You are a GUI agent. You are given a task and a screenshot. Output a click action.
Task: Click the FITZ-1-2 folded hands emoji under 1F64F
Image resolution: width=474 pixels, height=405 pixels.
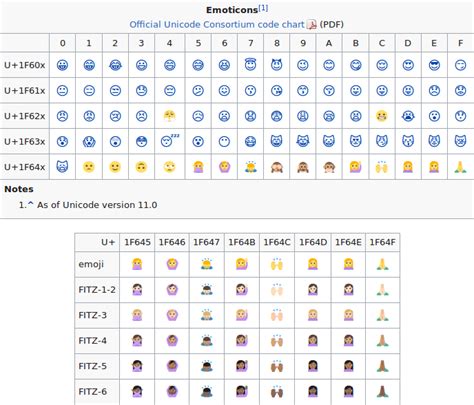coord(382,290)
